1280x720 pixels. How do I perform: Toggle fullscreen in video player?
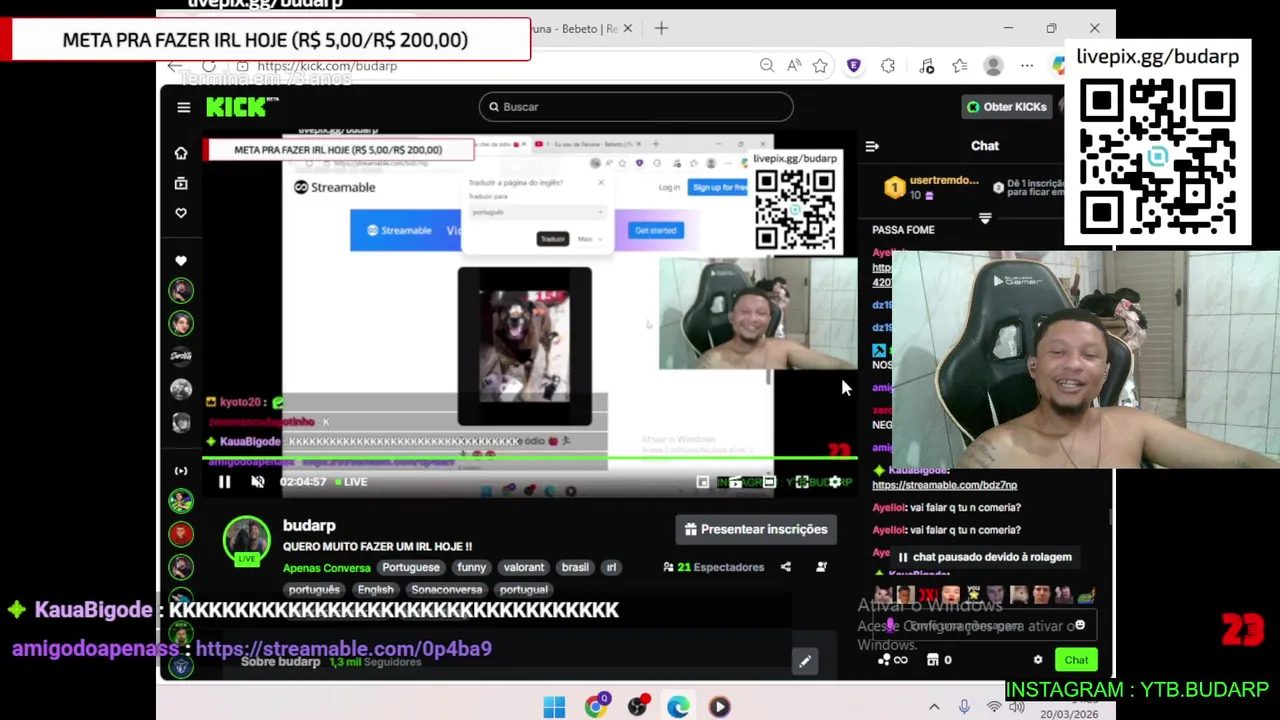[803, 482]
